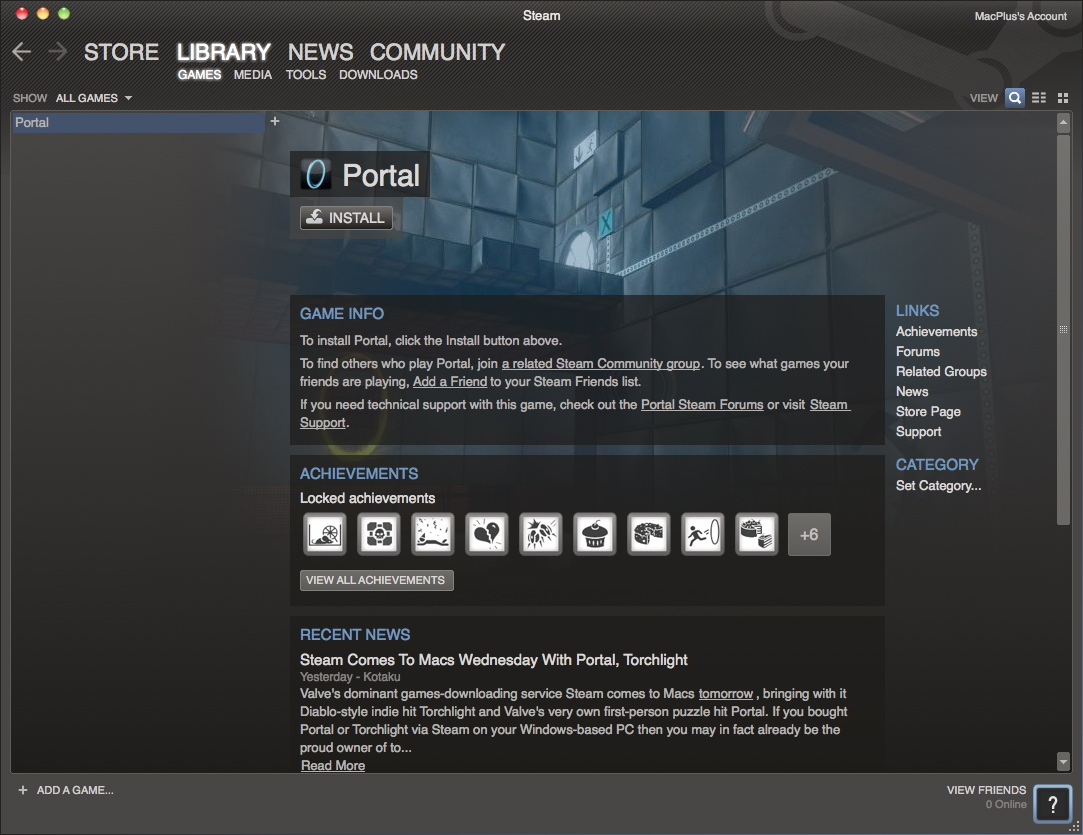This screenshot has width=1083, height=835.
Task: Visit the Store Page link
Action: pos(928,412)
